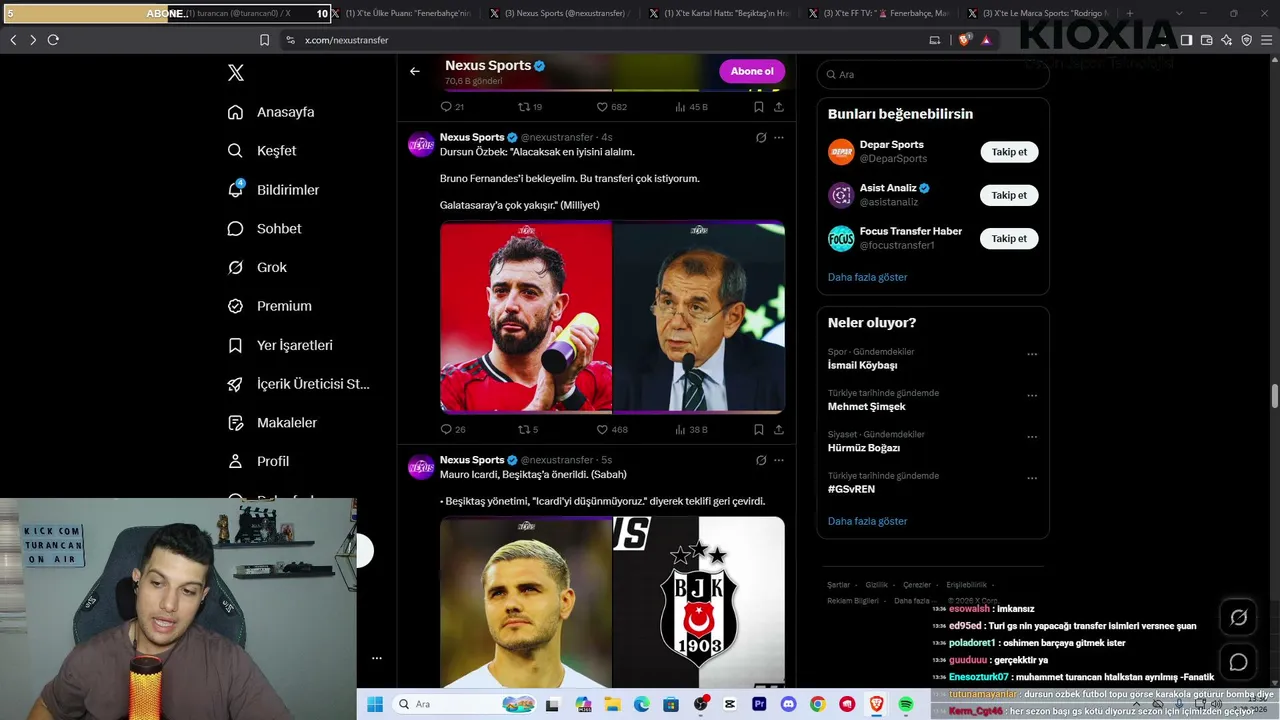
Task: Open Asist Analiz profile avatar
Action: coord(841,195)
